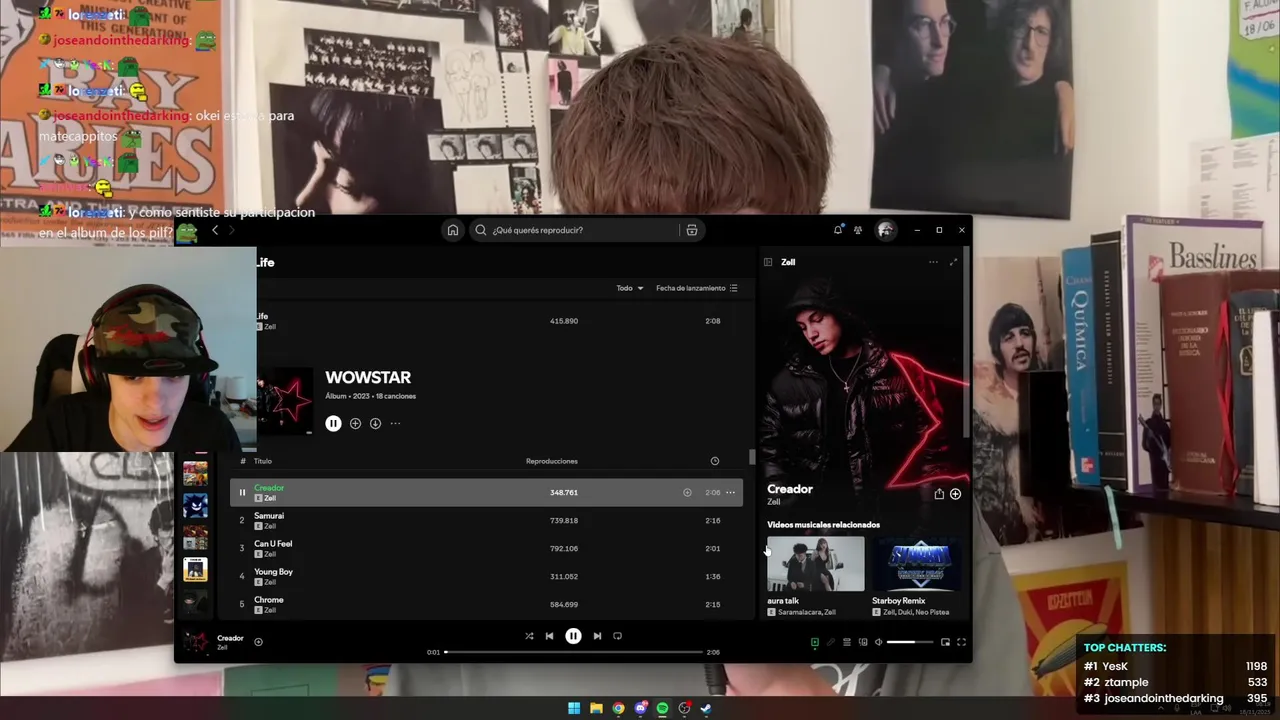The image size is (1280, 720).
Task: Sort by Título column header
Action: pos(263,461)
